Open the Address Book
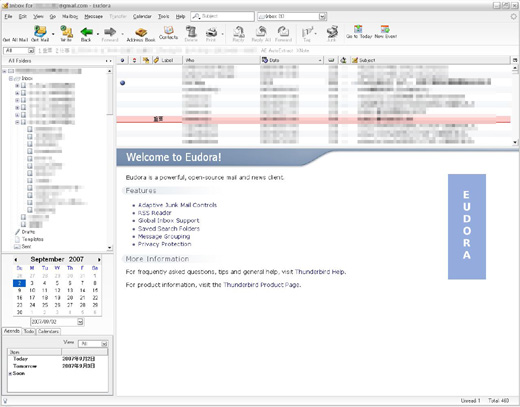This screenshot has width=520, height=407. pos(141,34)
